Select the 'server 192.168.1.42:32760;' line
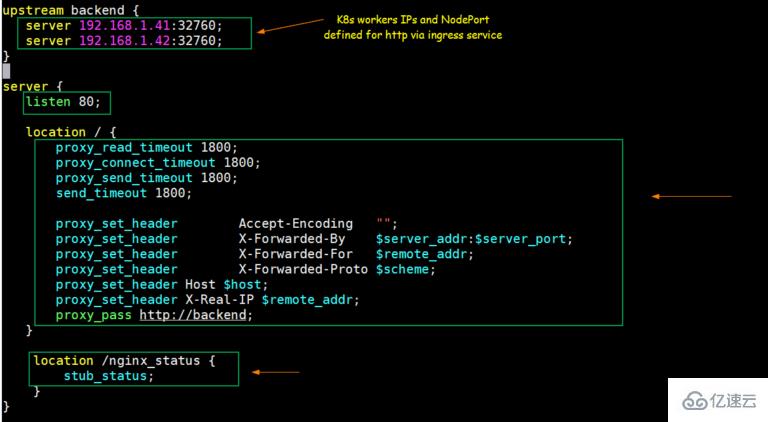 point(124,41)
